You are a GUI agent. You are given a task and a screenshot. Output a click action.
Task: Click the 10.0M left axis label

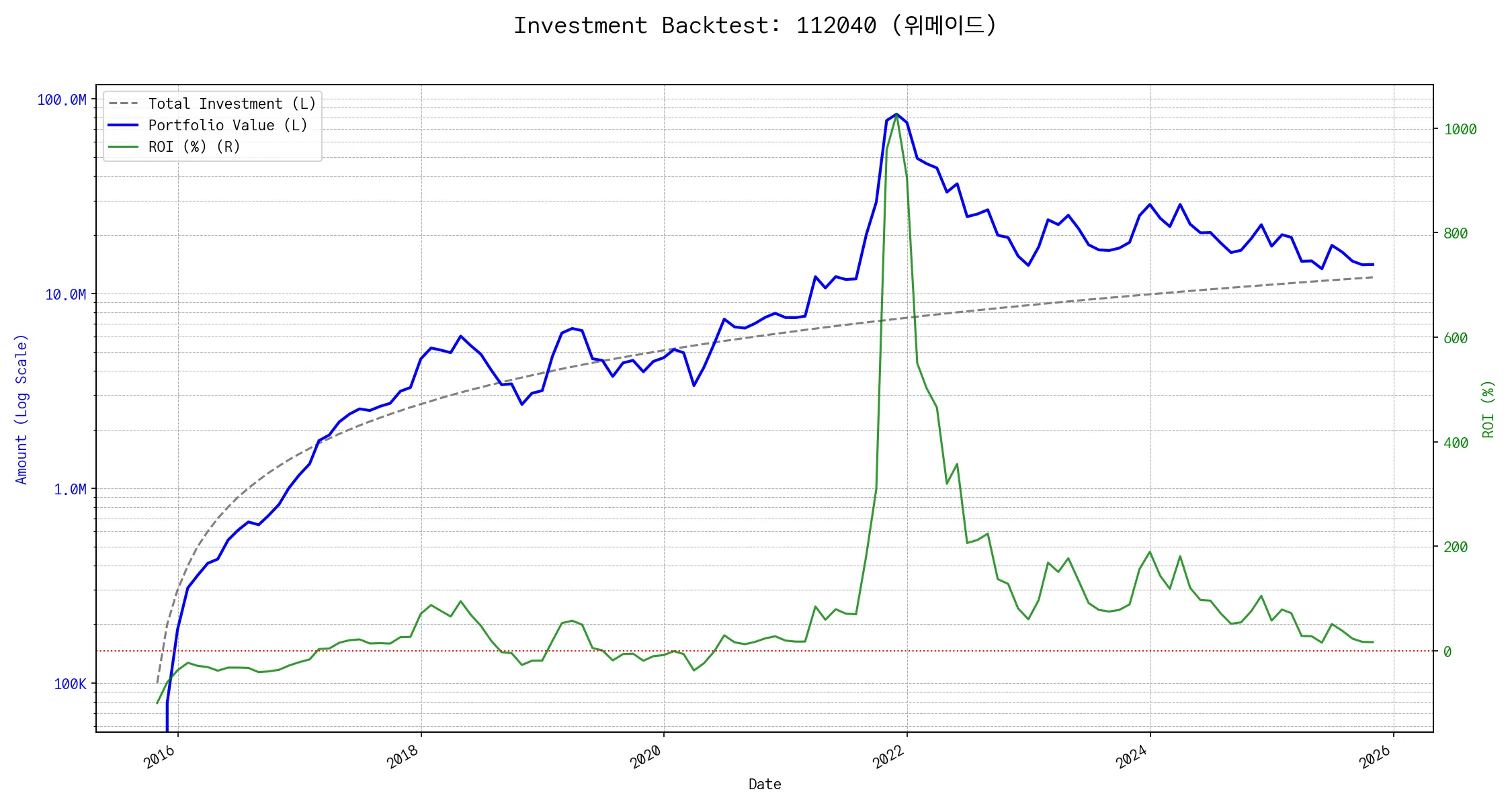point(66,294)
